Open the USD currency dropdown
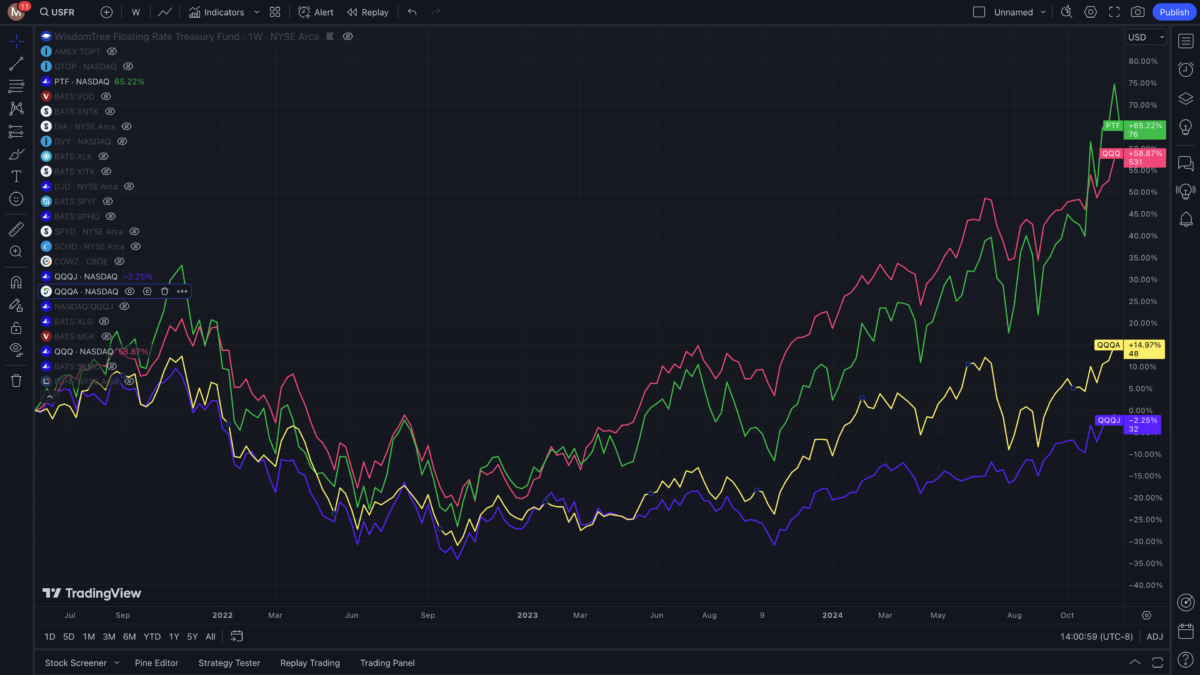This screenshot has height=675, width=1200. tap(1146, 37)
